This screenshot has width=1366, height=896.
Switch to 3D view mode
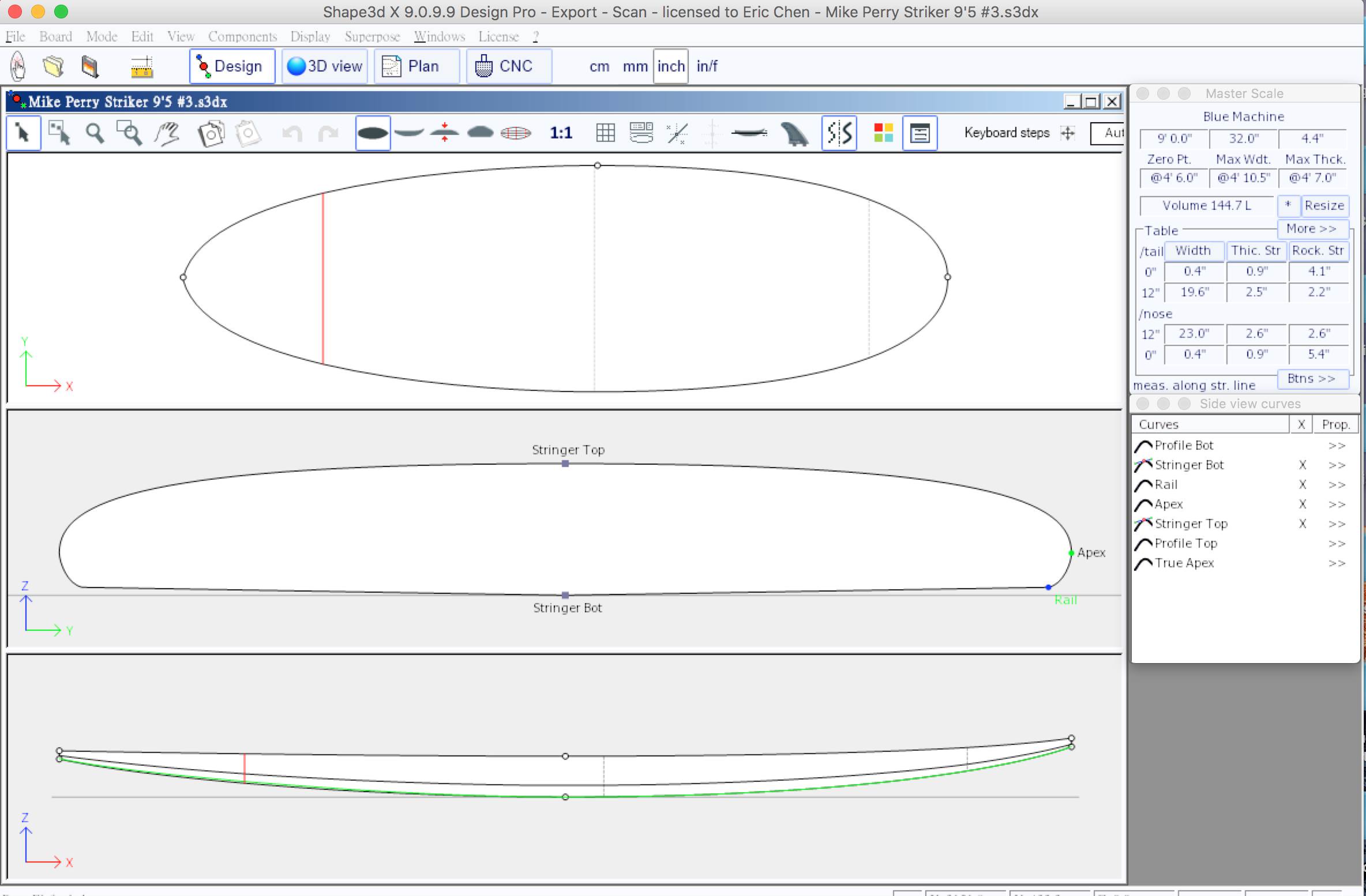[325, 66]
